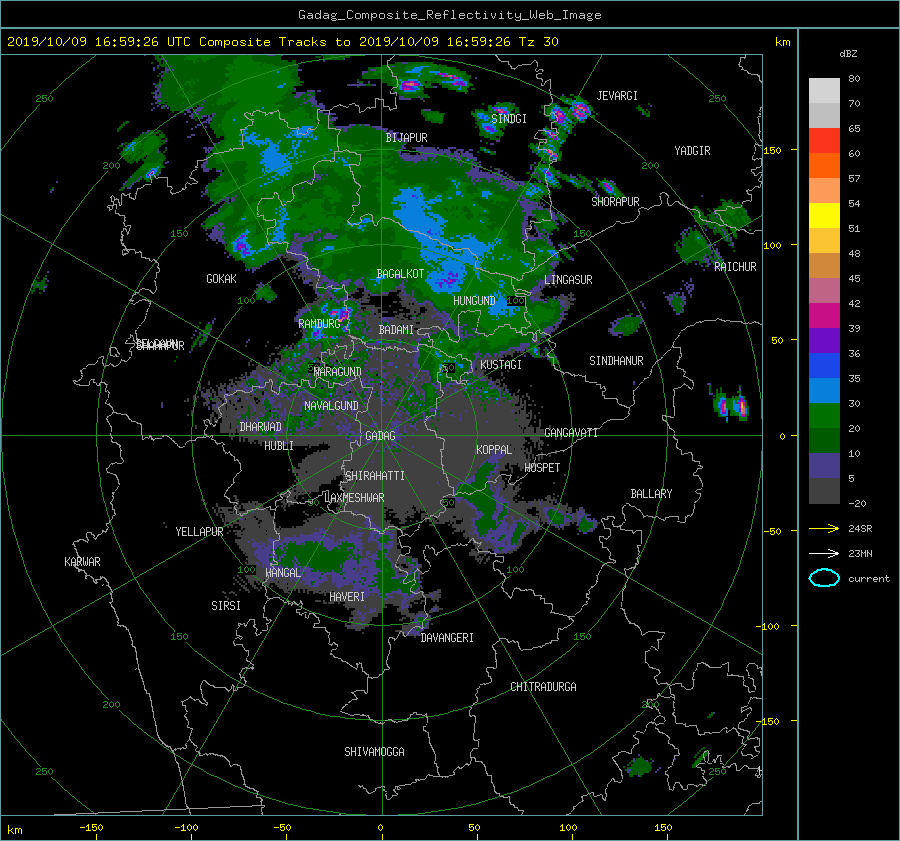Click the LINGASUR city label
The image size is (900, 841).
tap(568, 280)
